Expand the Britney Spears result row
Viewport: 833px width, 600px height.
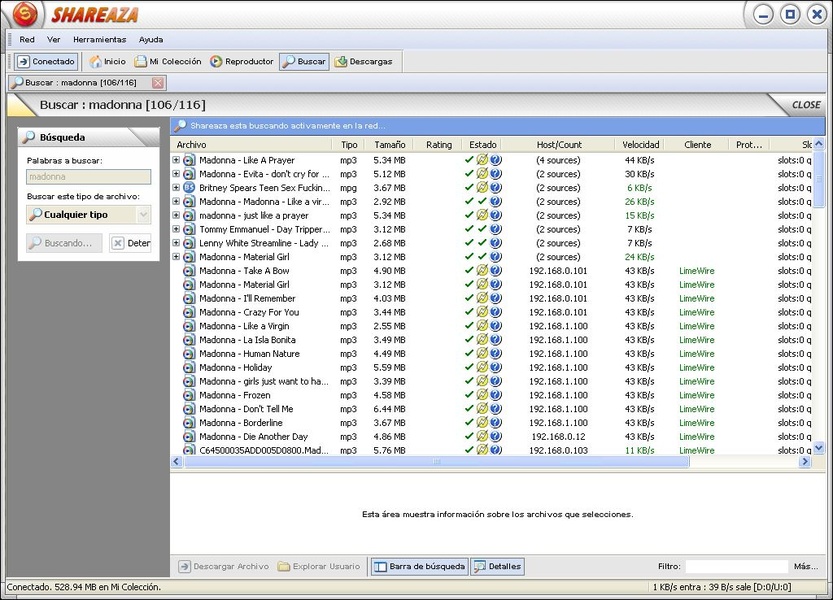(176, 188)
